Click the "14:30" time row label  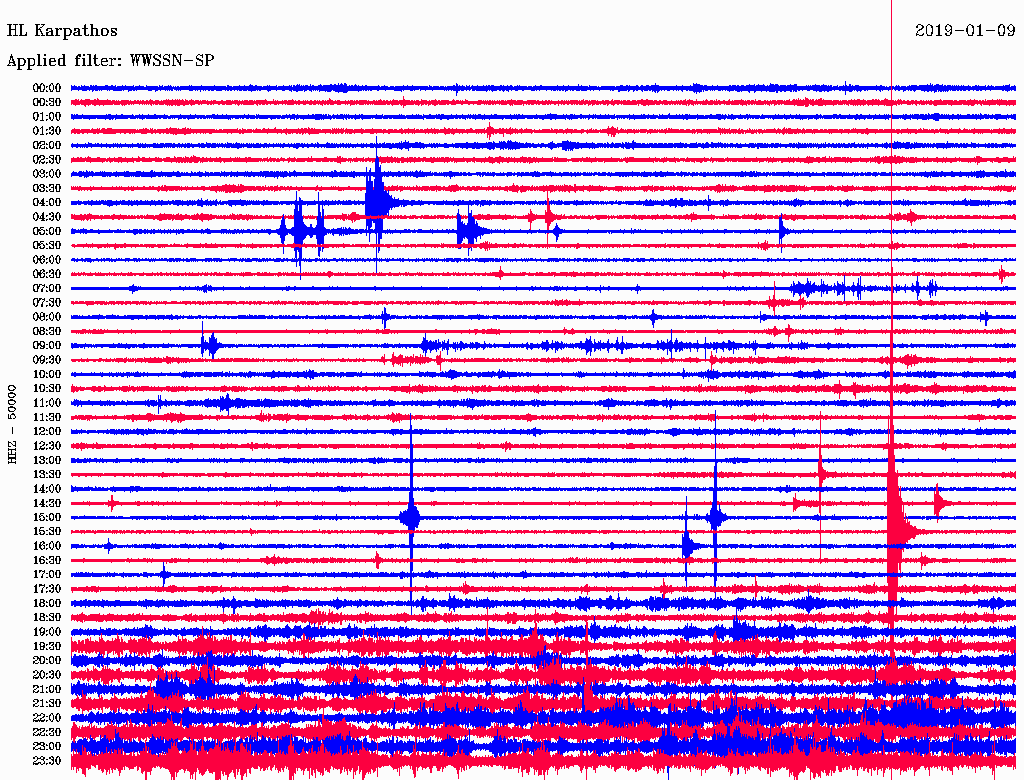tap(47, 503)
